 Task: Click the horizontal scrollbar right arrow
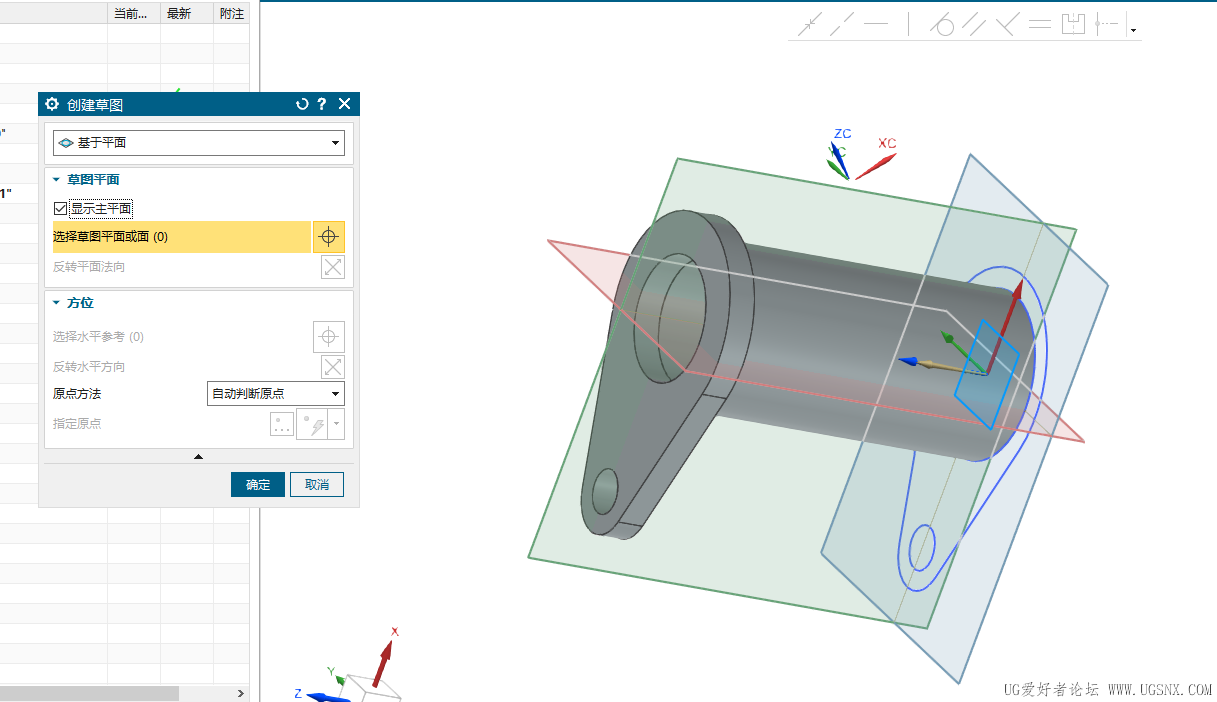tap(241, 693)
